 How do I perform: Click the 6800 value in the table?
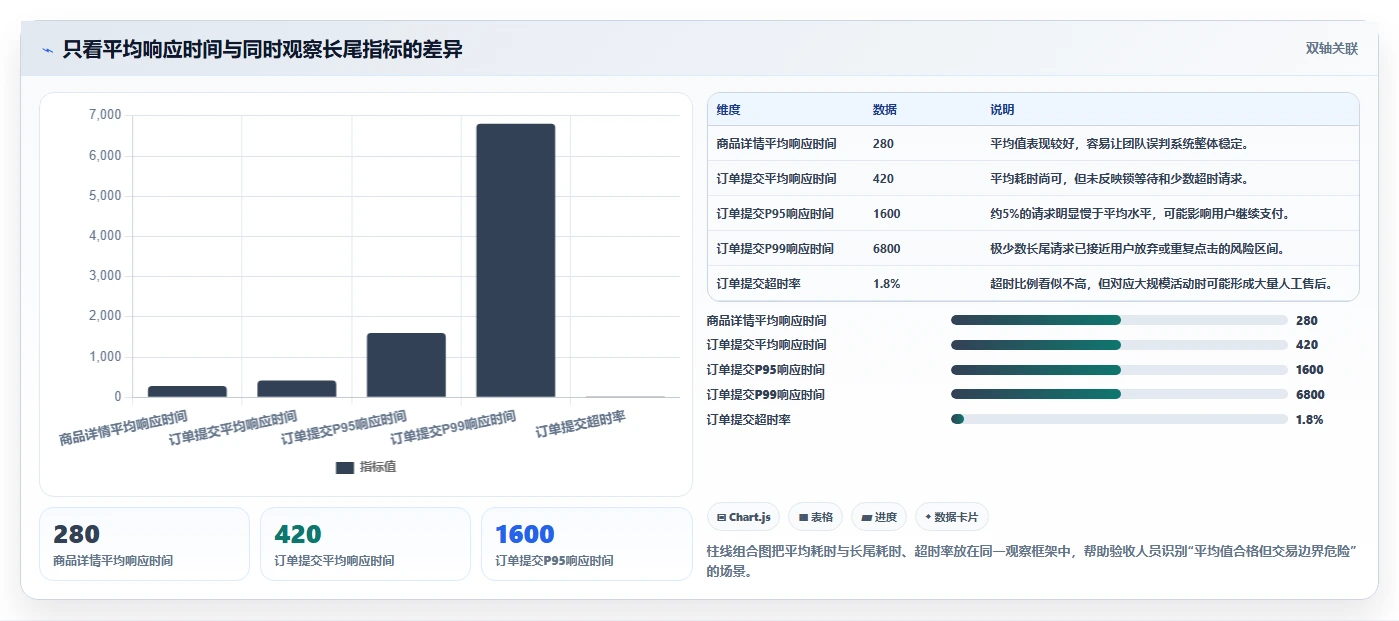coord(887,249)
